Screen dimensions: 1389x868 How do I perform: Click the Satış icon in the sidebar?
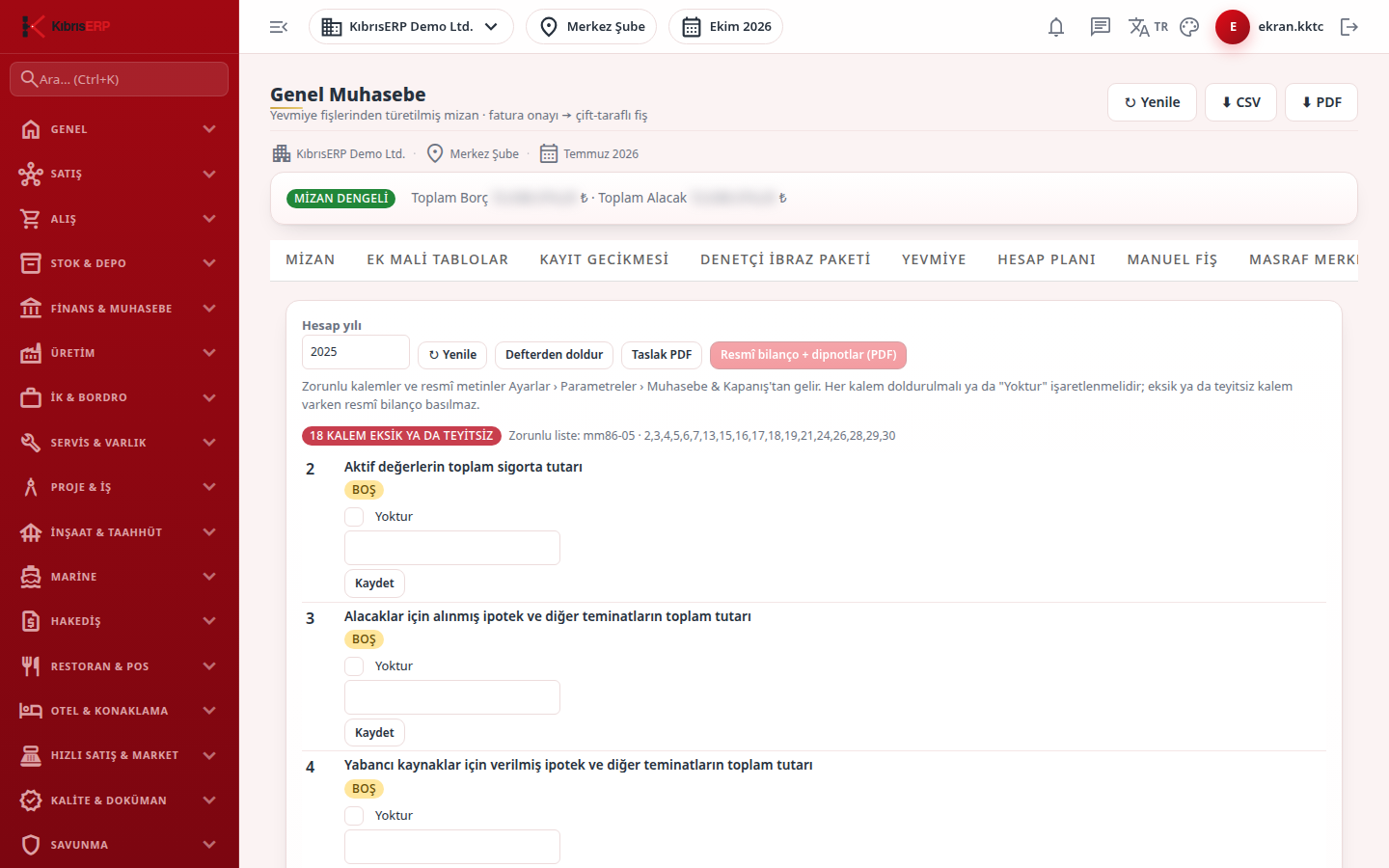point(31,174)
